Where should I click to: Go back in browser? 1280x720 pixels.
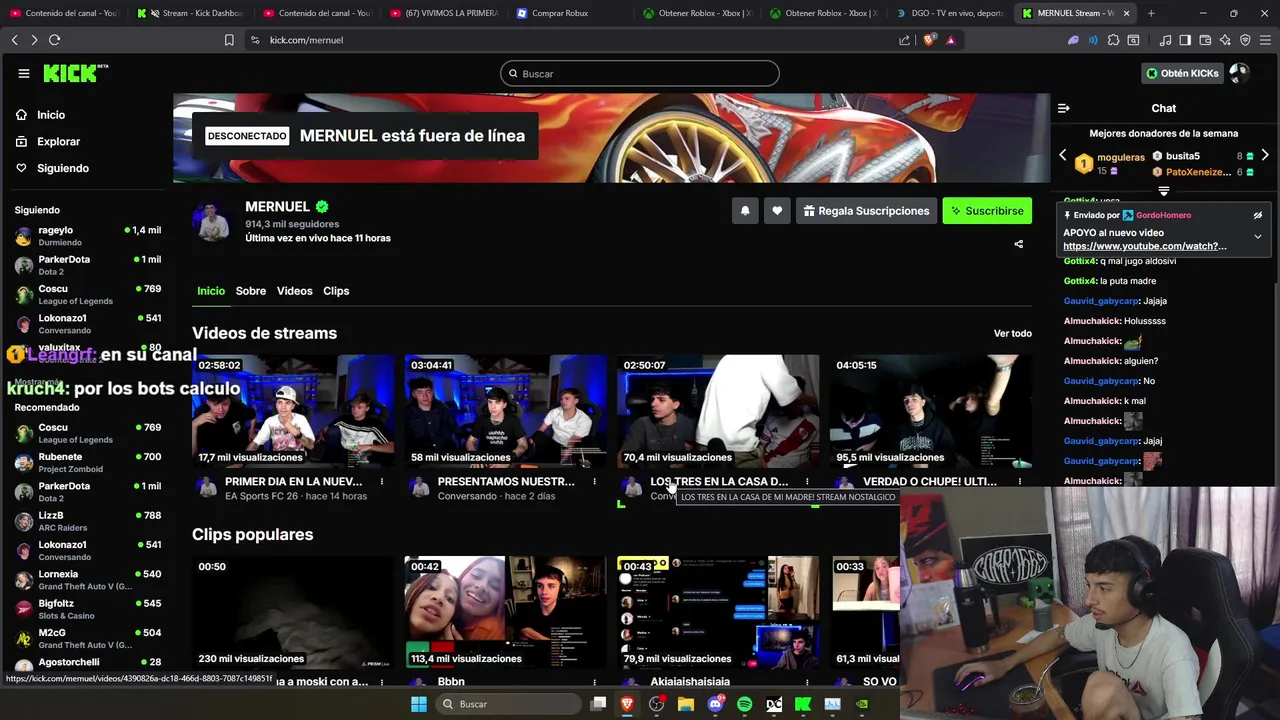point(14,40)
